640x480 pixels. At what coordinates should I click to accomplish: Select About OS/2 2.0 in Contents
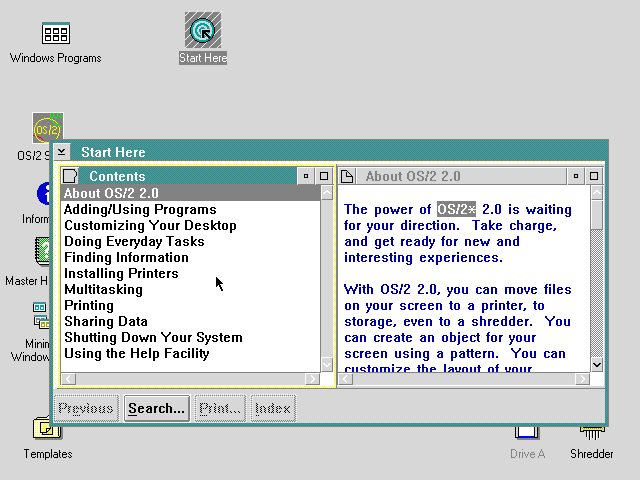190,193
